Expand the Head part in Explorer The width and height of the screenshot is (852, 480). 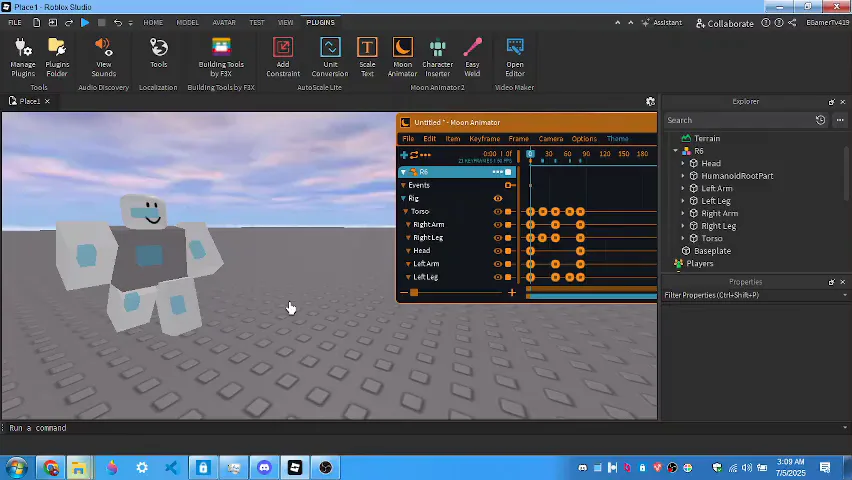tap(683, 163)
